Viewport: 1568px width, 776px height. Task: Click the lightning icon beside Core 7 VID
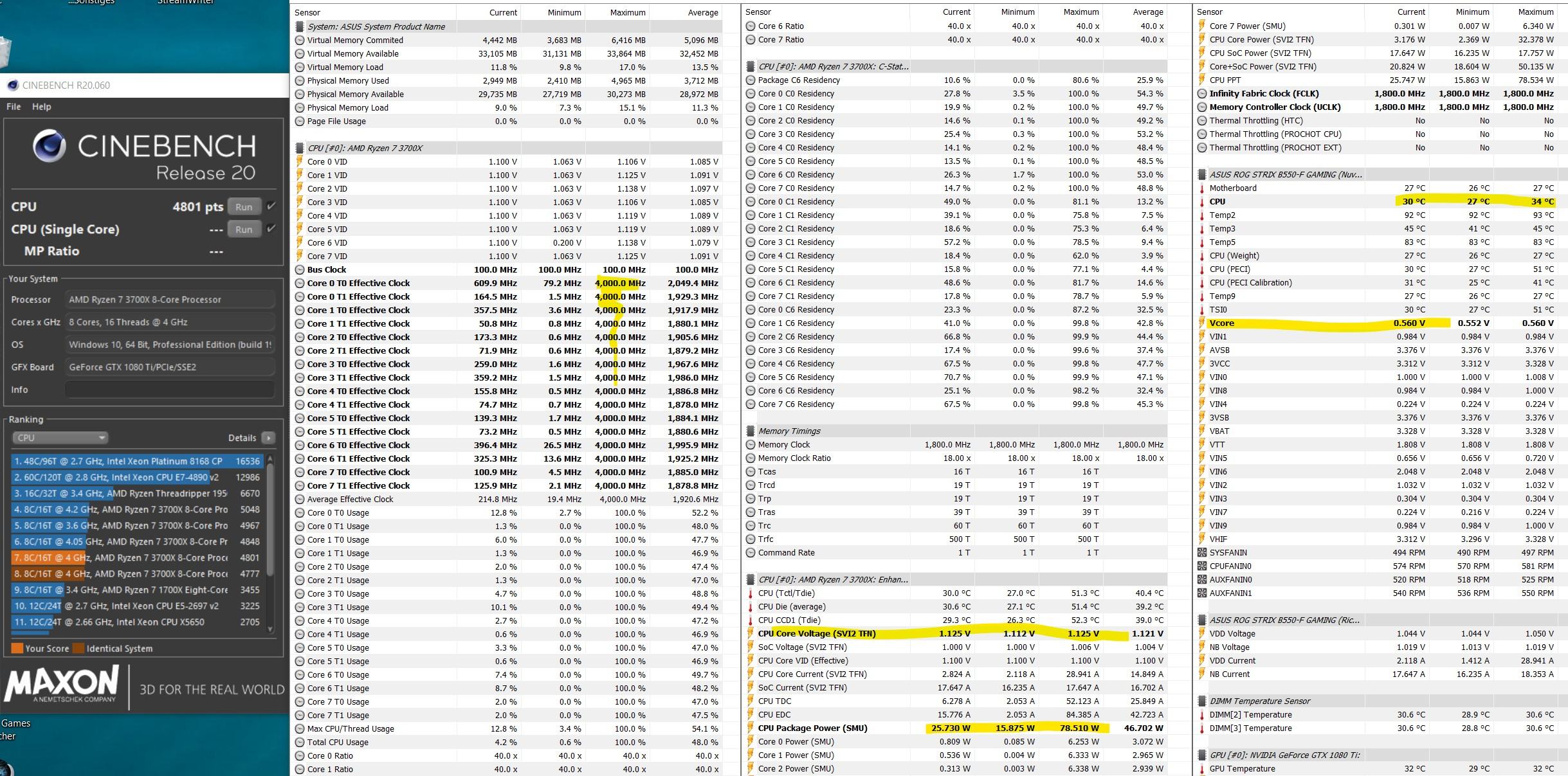click(299, 256)
